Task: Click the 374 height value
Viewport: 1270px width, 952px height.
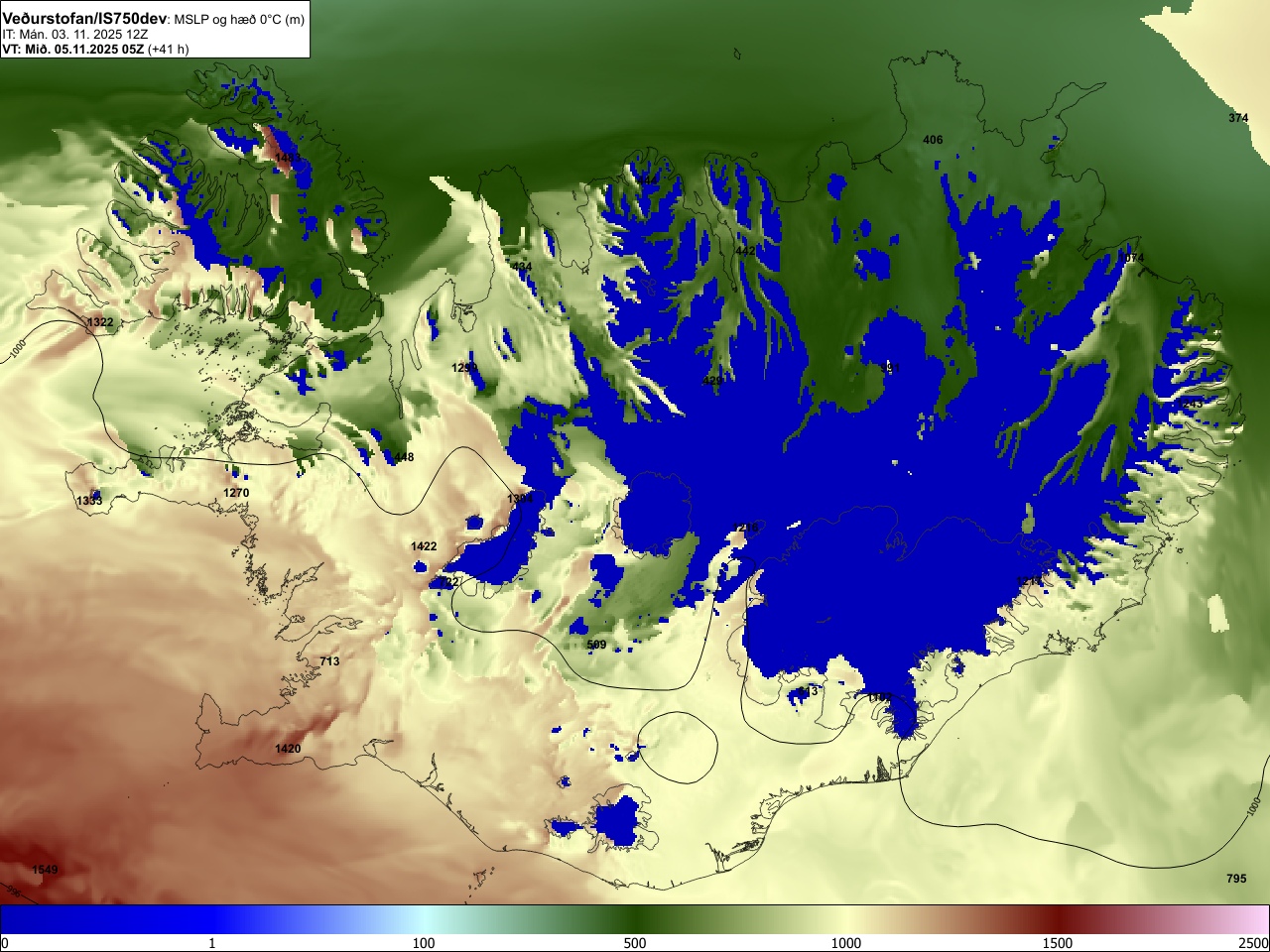Action: point(1238,118)
